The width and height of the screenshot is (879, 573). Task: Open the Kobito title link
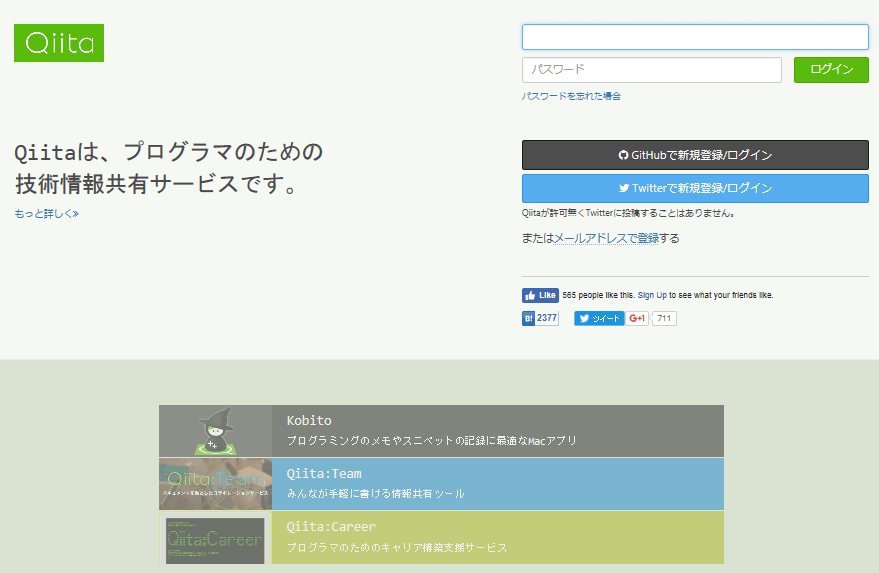coord(309,420)
